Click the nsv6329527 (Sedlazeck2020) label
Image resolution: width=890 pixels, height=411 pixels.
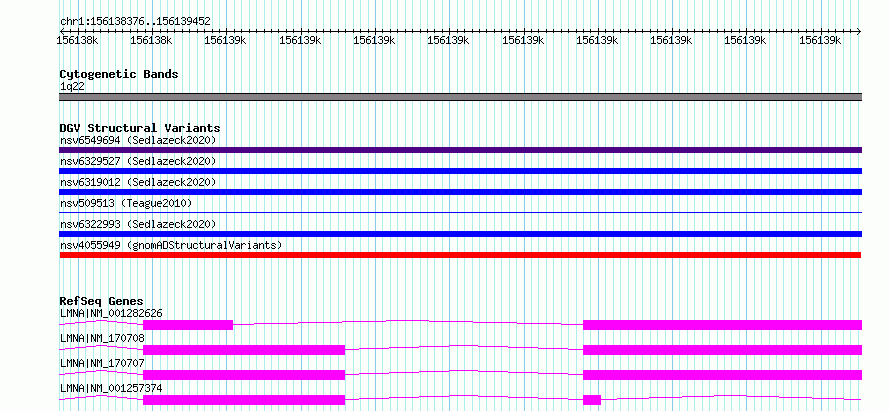coord(138,161)
